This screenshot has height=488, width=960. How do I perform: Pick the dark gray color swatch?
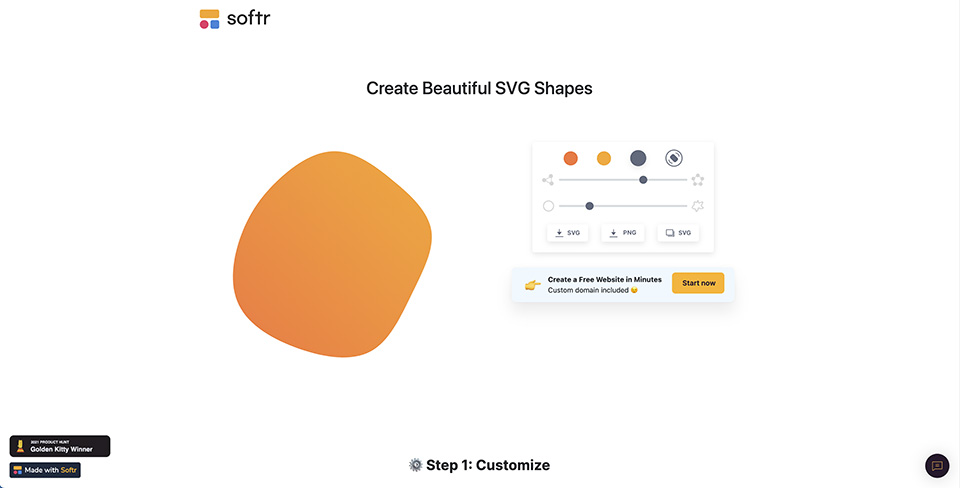click(638, 158)
